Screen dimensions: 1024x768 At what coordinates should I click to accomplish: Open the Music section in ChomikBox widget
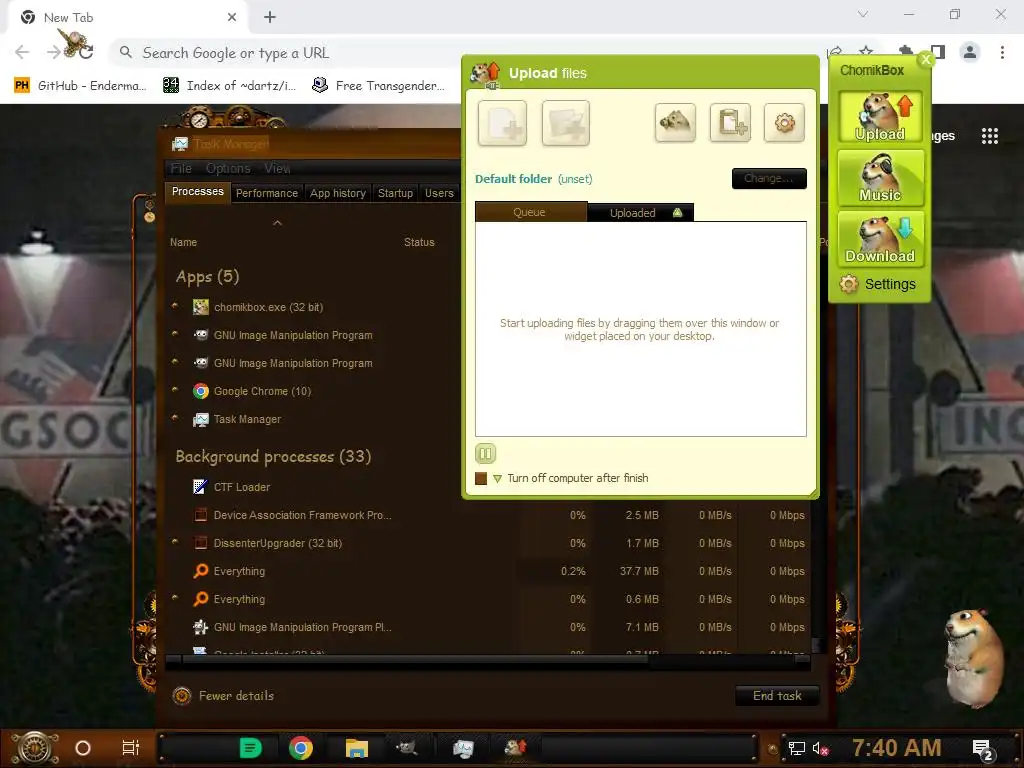pos(880,178)
